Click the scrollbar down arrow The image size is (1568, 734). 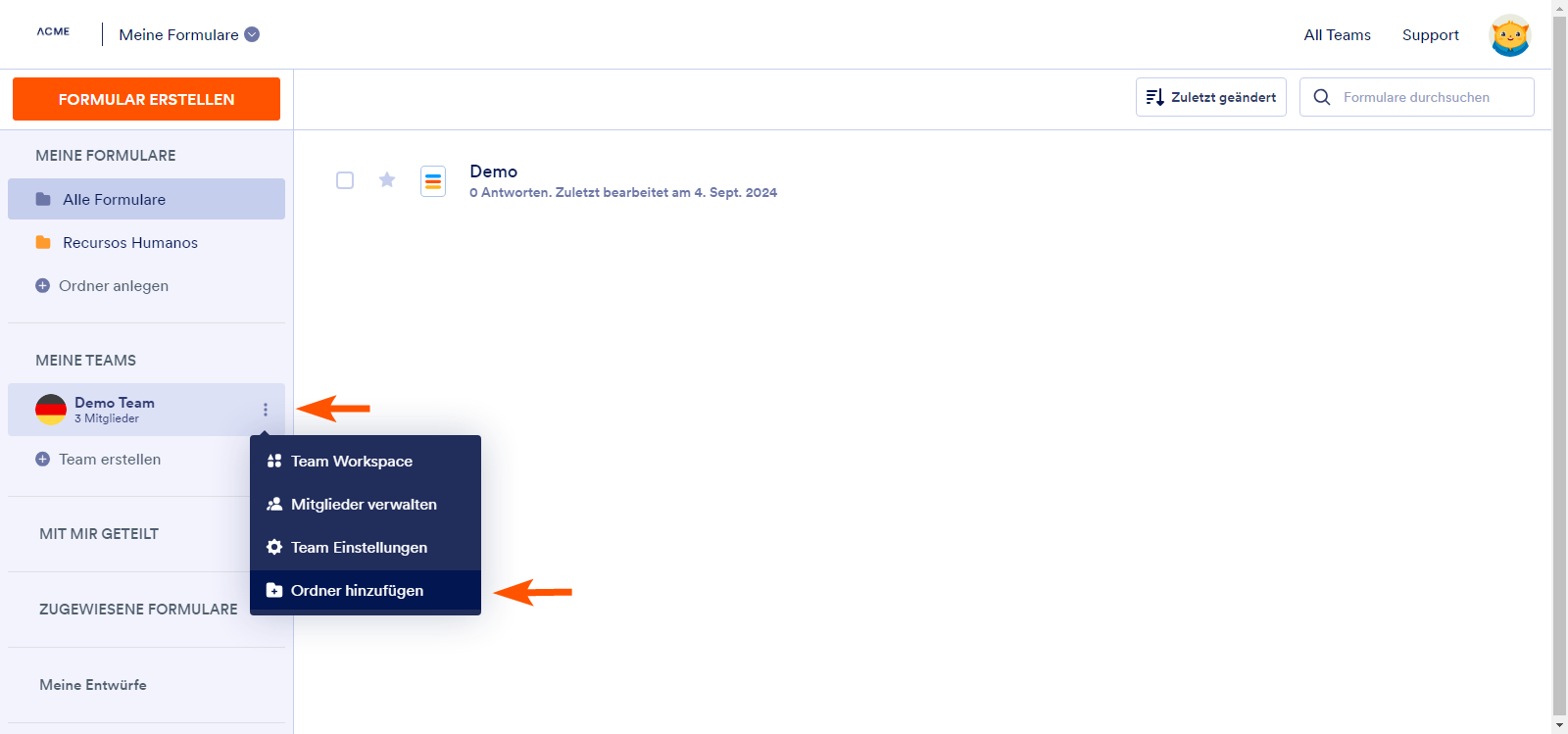pyautogui.click(x=1560, y=726)
